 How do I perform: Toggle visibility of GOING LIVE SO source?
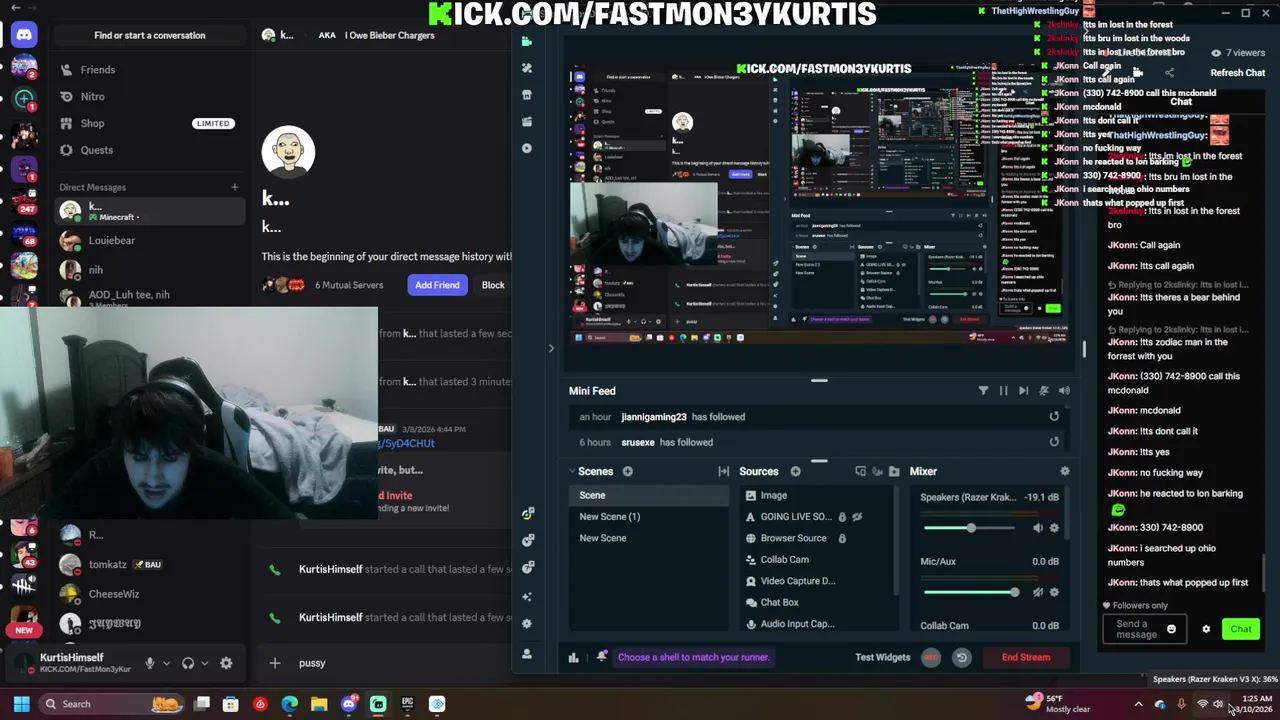tap(857, 517)
